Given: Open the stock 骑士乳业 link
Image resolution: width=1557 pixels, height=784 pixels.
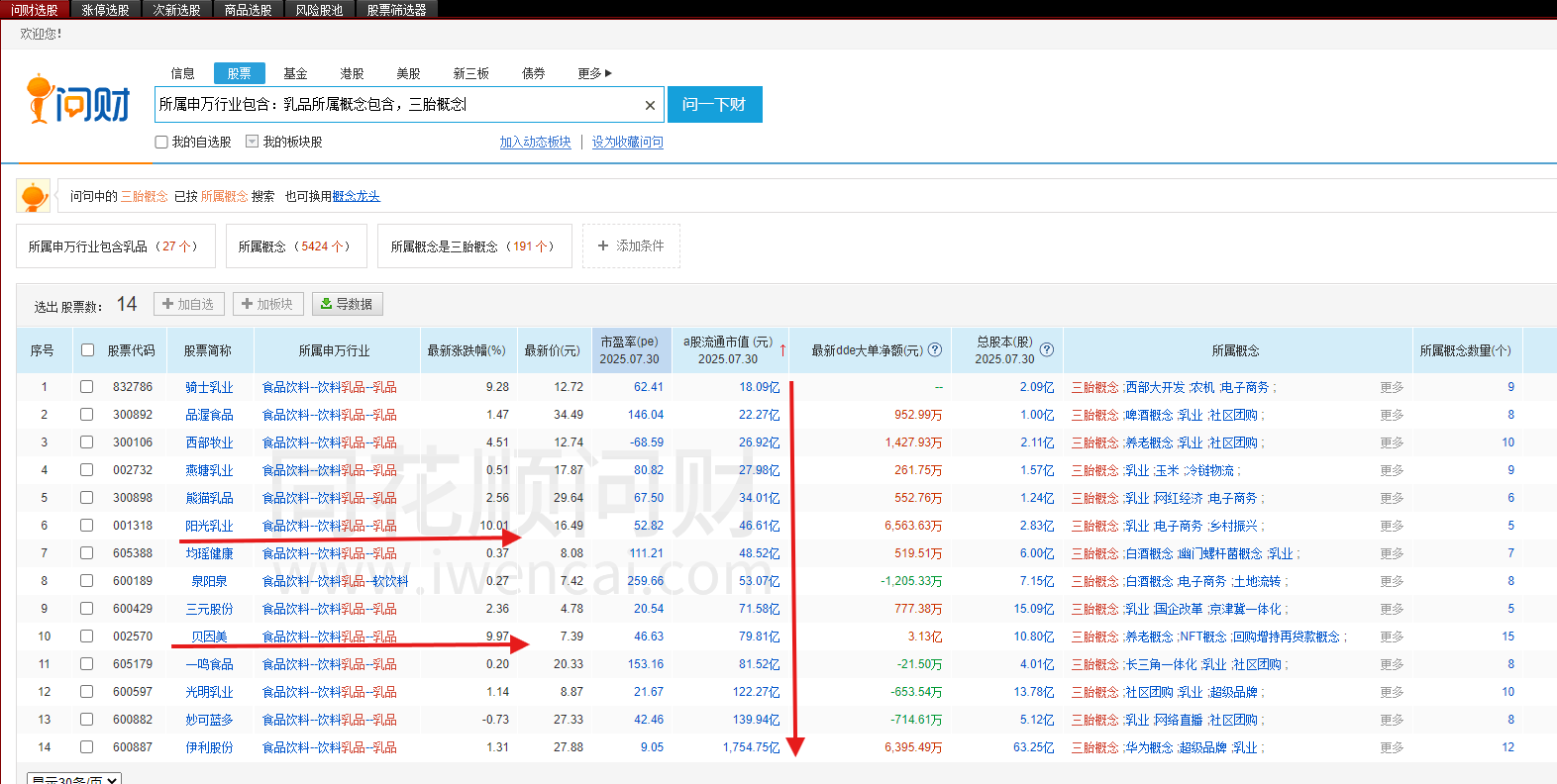Looking at the screenshot, I should coord(209,387).
